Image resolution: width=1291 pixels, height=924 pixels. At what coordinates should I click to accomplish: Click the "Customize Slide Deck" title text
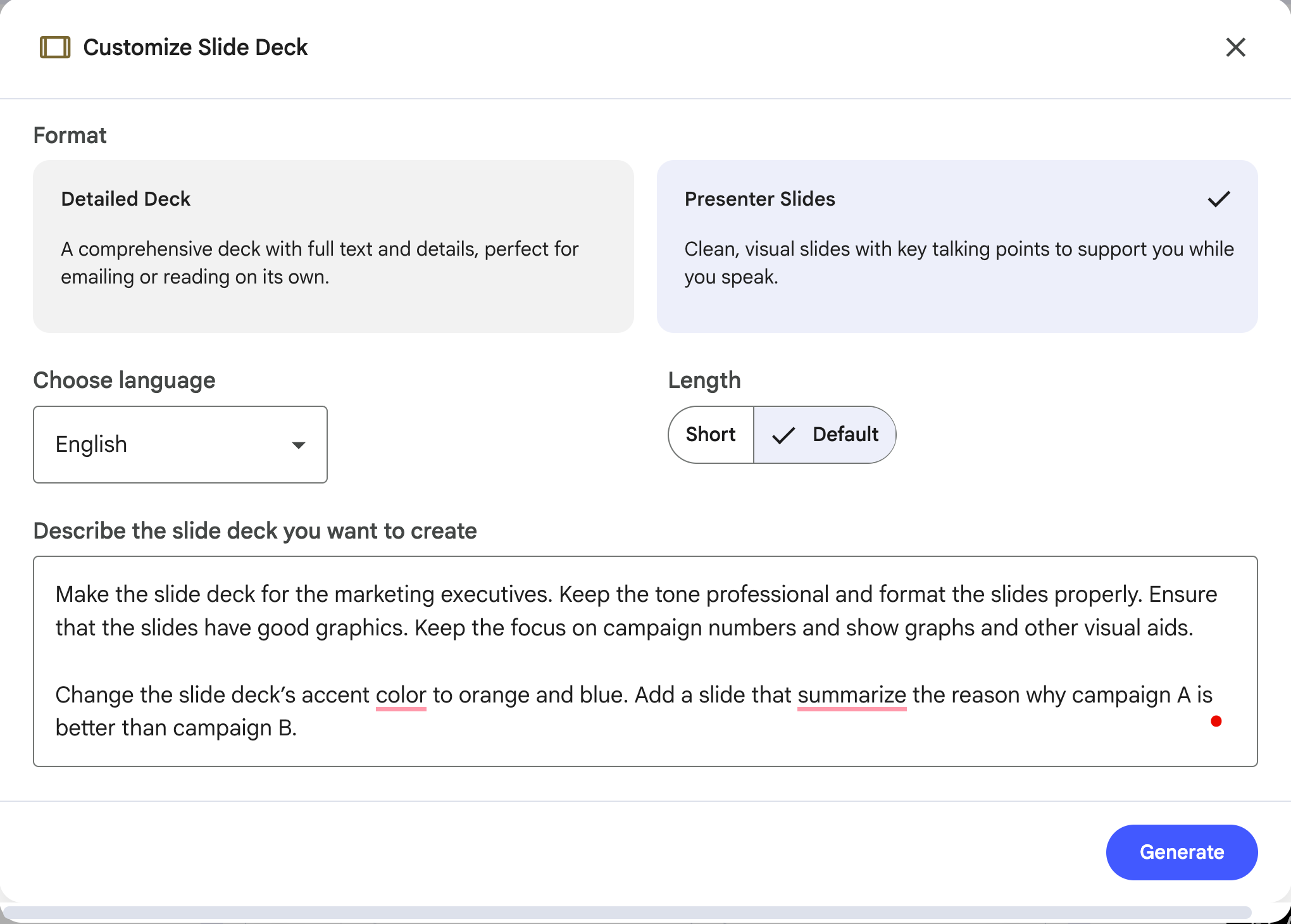pos(195,47)
